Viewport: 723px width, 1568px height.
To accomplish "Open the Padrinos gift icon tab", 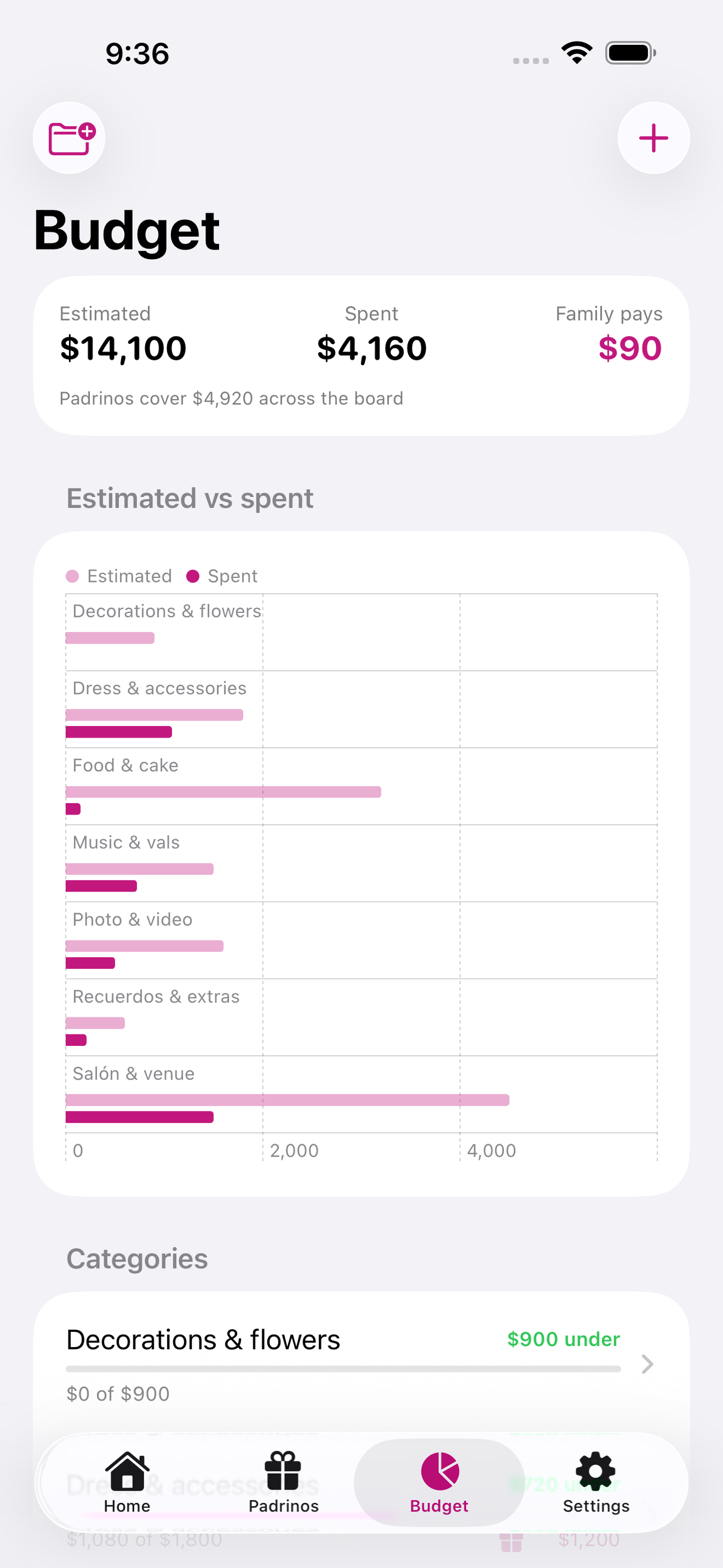I will click(x=283, y=1470).
